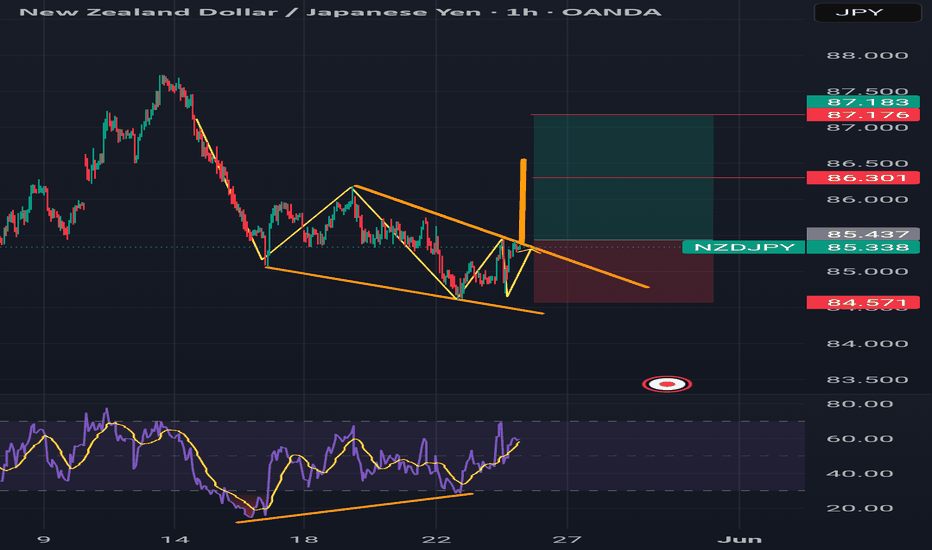Click the 40.00 RSI axis value

coord(859,474)
